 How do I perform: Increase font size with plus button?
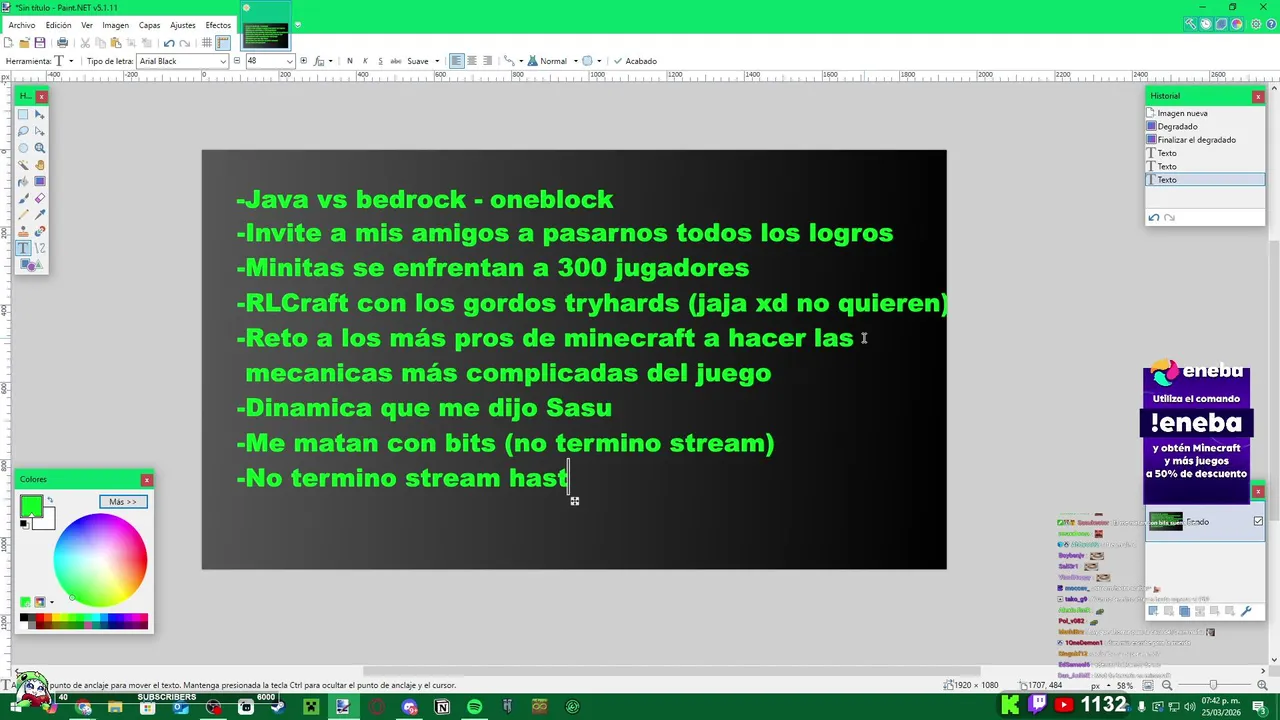[303, 61]
